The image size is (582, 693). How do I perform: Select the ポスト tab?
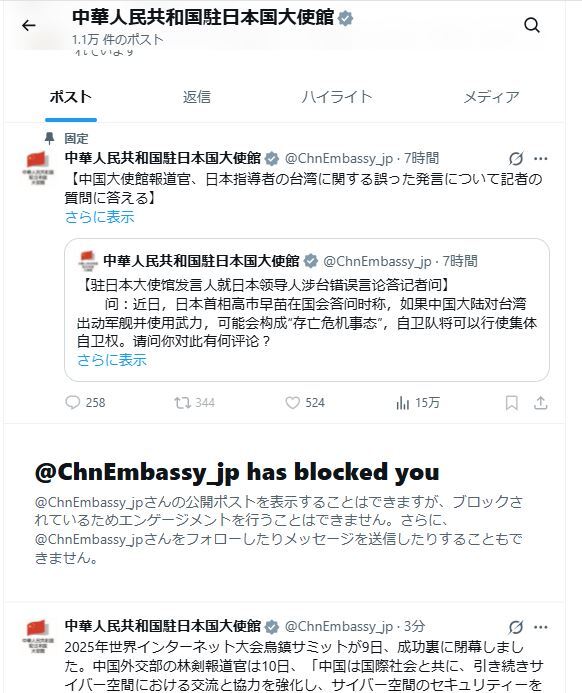(71, 97)
